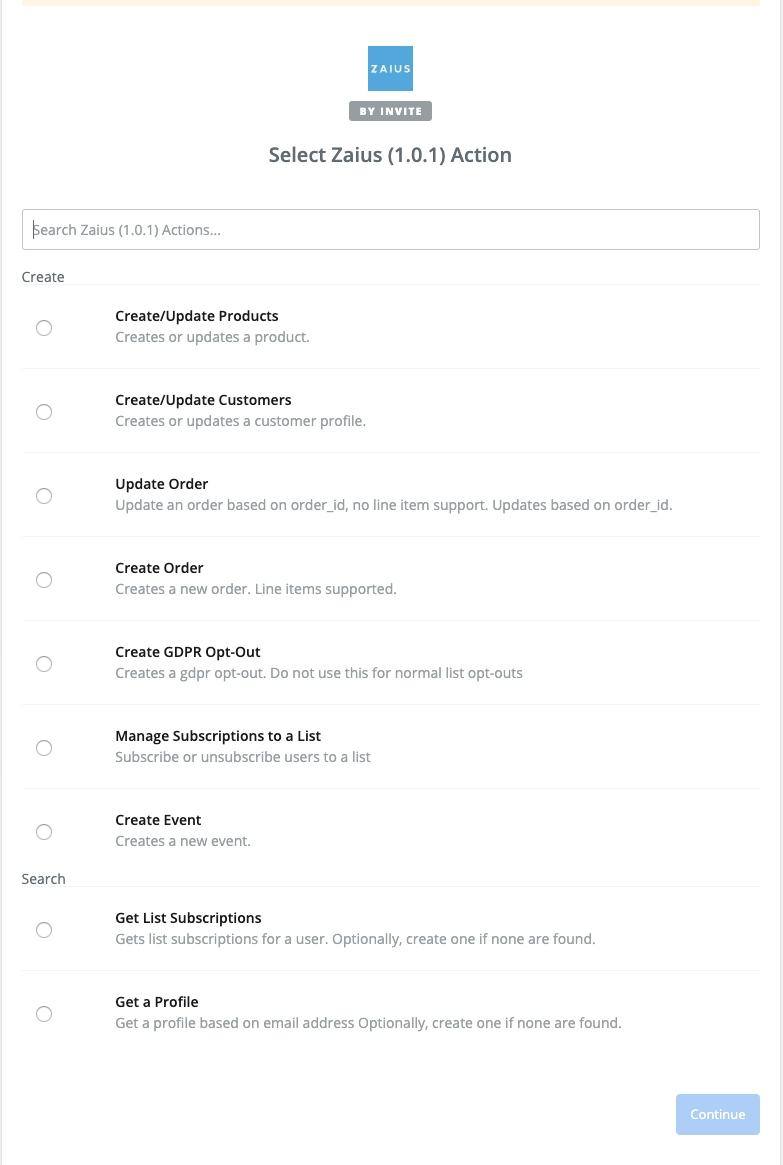Click 'Subscribe or unsubscribe users to a list' description
The height and width of the screenshot is (1165, 783).
pyautogui.click(x=243, y=757)
